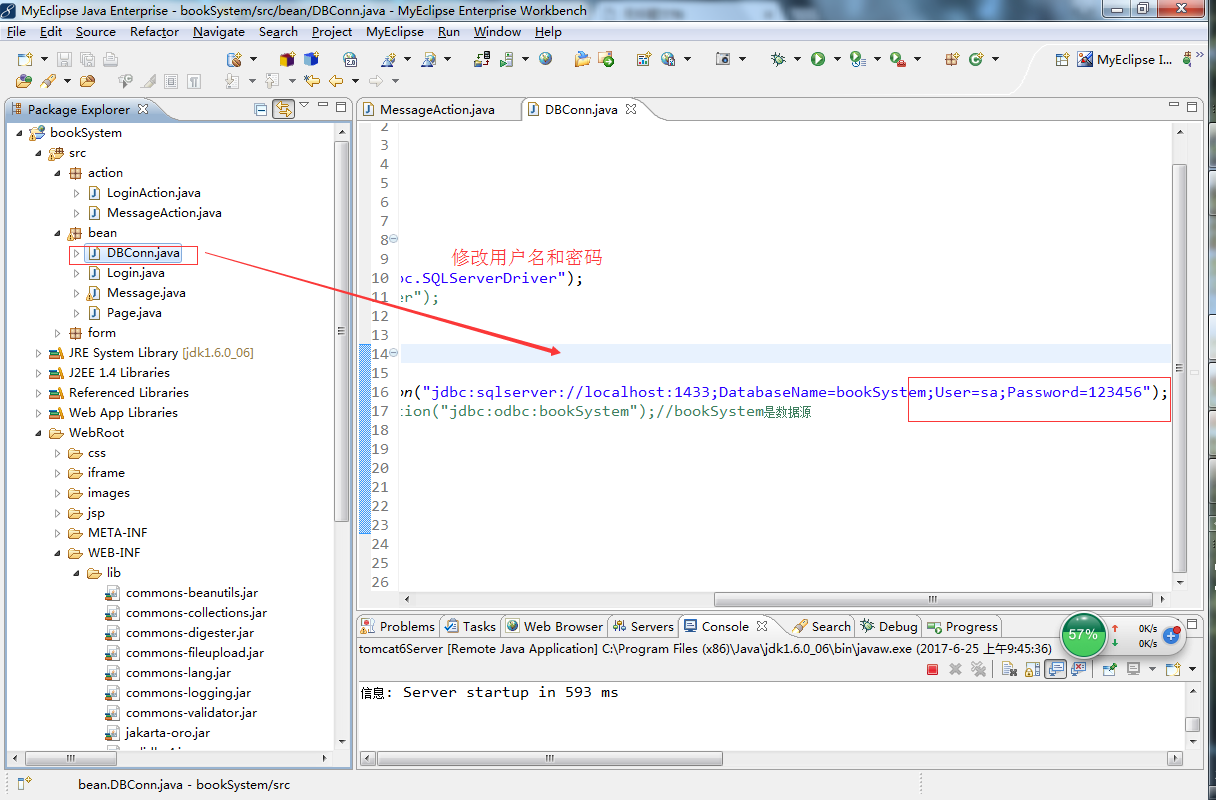Open the Refactor menu
This screenshot has width=1216, height=800.
pyautogui.click(x=155, y=32)
